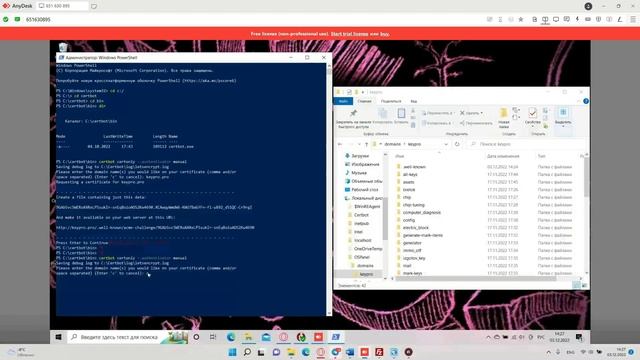Select the chip-tuning folder
Viewport: 640px width, 360px height.
[411, 205]
